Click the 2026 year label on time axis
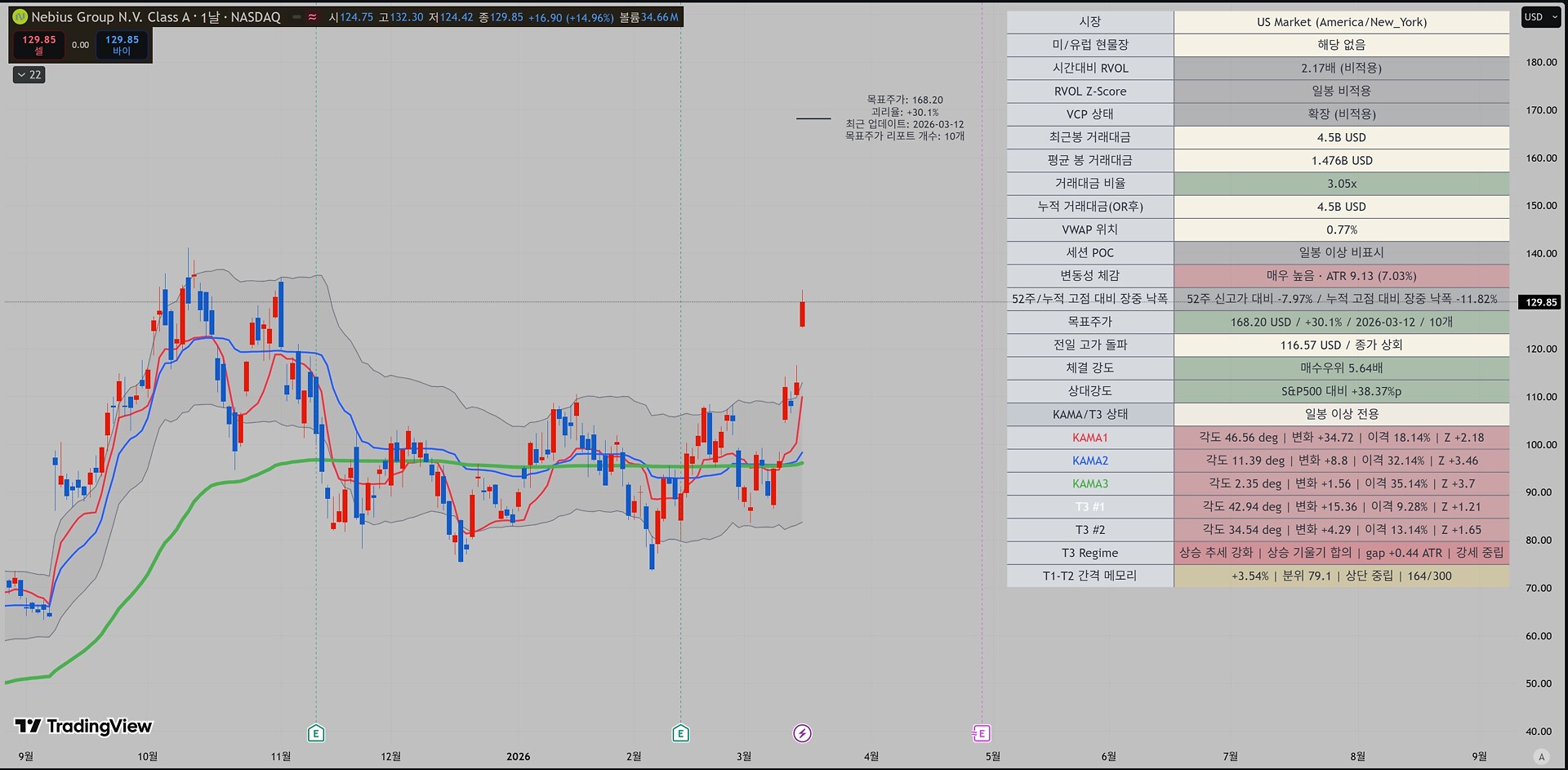Screen dimensions: 1568x770 coord(518,757)
